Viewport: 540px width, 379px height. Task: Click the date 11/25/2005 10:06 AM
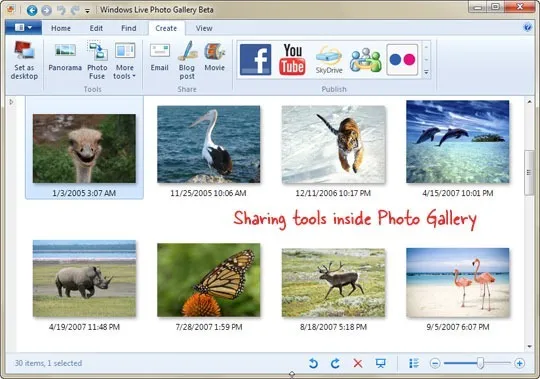click(x=208, y=193)
